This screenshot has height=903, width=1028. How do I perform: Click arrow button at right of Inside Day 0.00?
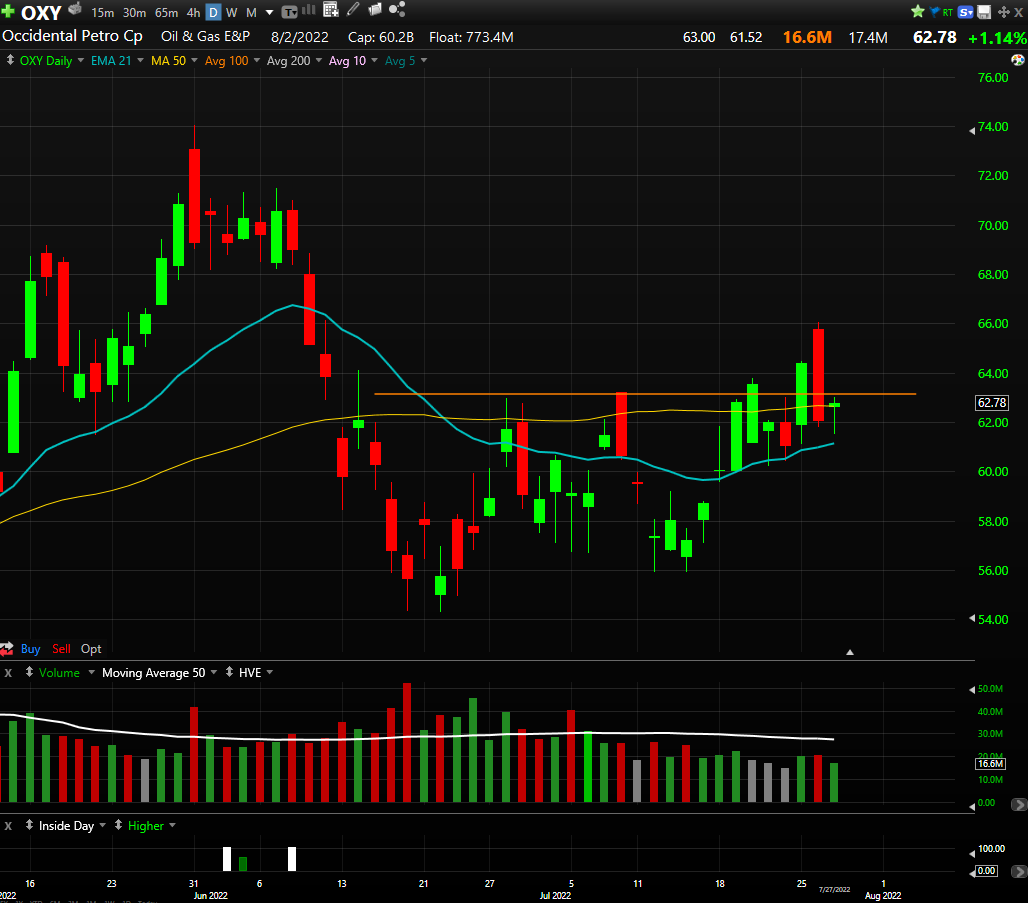[1019, 872]
